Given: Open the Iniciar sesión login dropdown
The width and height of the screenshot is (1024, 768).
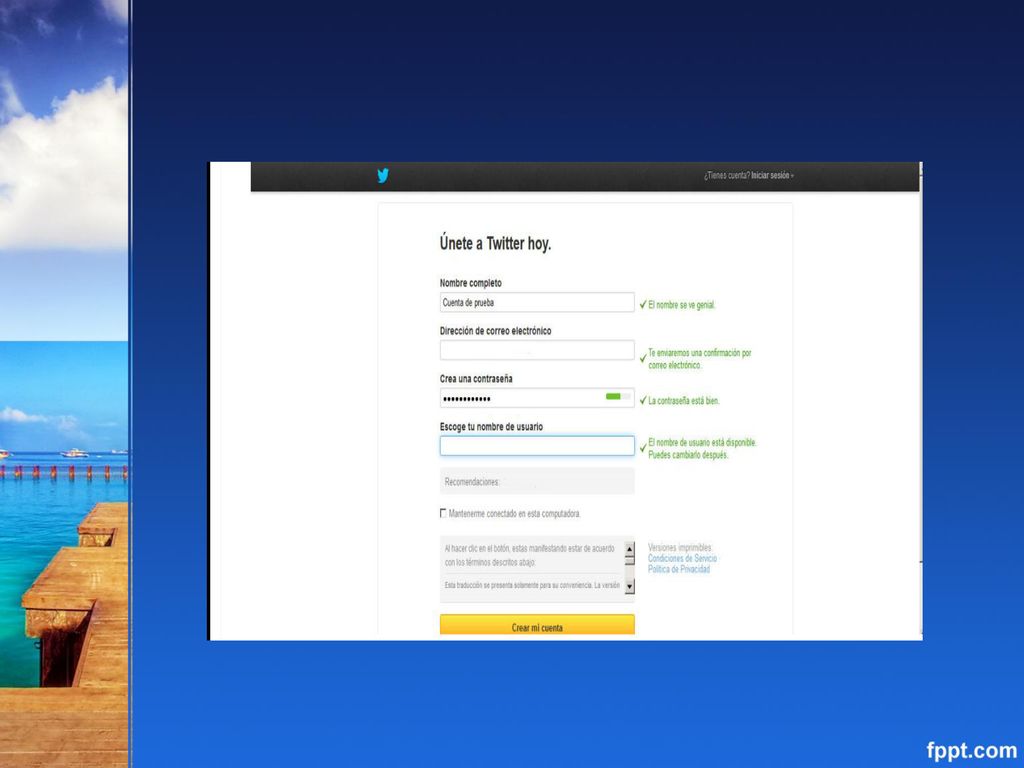Looking at the screenshot, I should (772, 175).
